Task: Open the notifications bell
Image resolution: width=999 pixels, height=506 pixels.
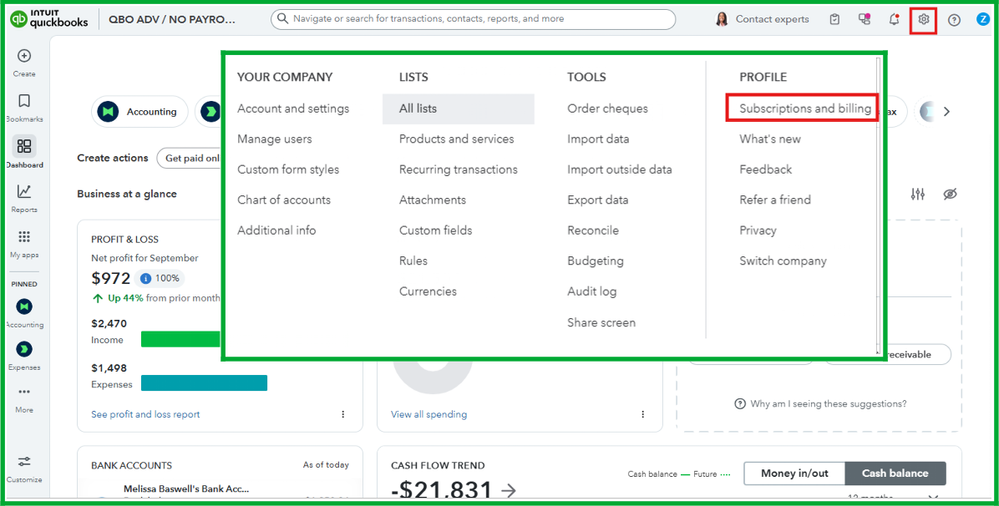Action: click(x=893, y=19)
